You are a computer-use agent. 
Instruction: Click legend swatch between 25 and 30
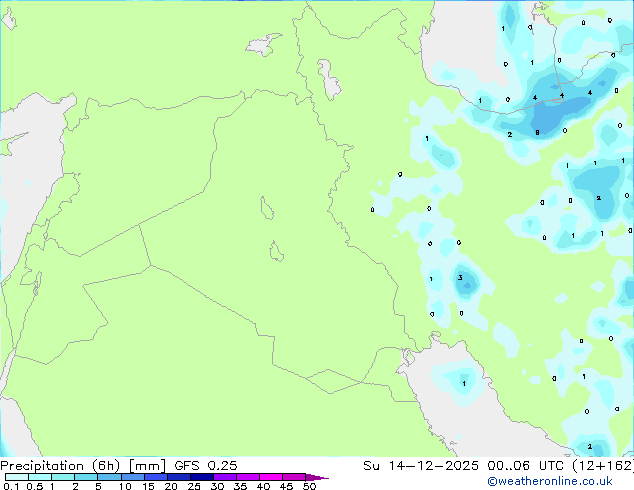coord(201,477)
